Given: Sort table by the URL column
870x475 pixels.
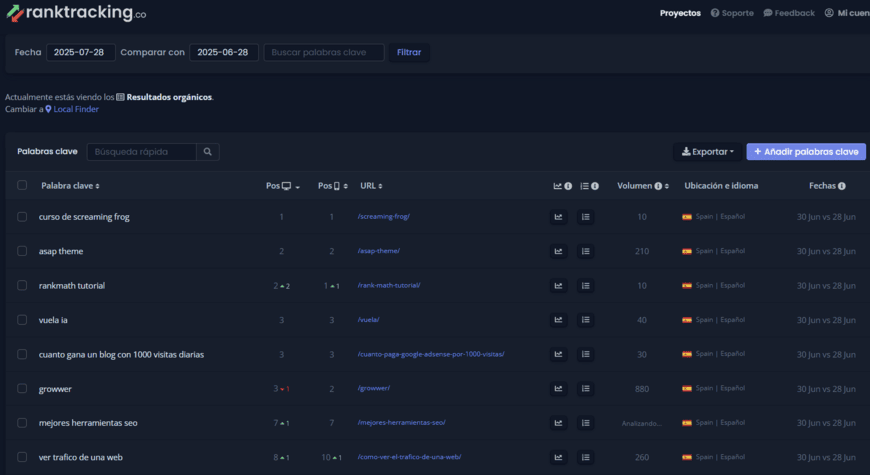Looking at the screenshot, I should point(371,186).
